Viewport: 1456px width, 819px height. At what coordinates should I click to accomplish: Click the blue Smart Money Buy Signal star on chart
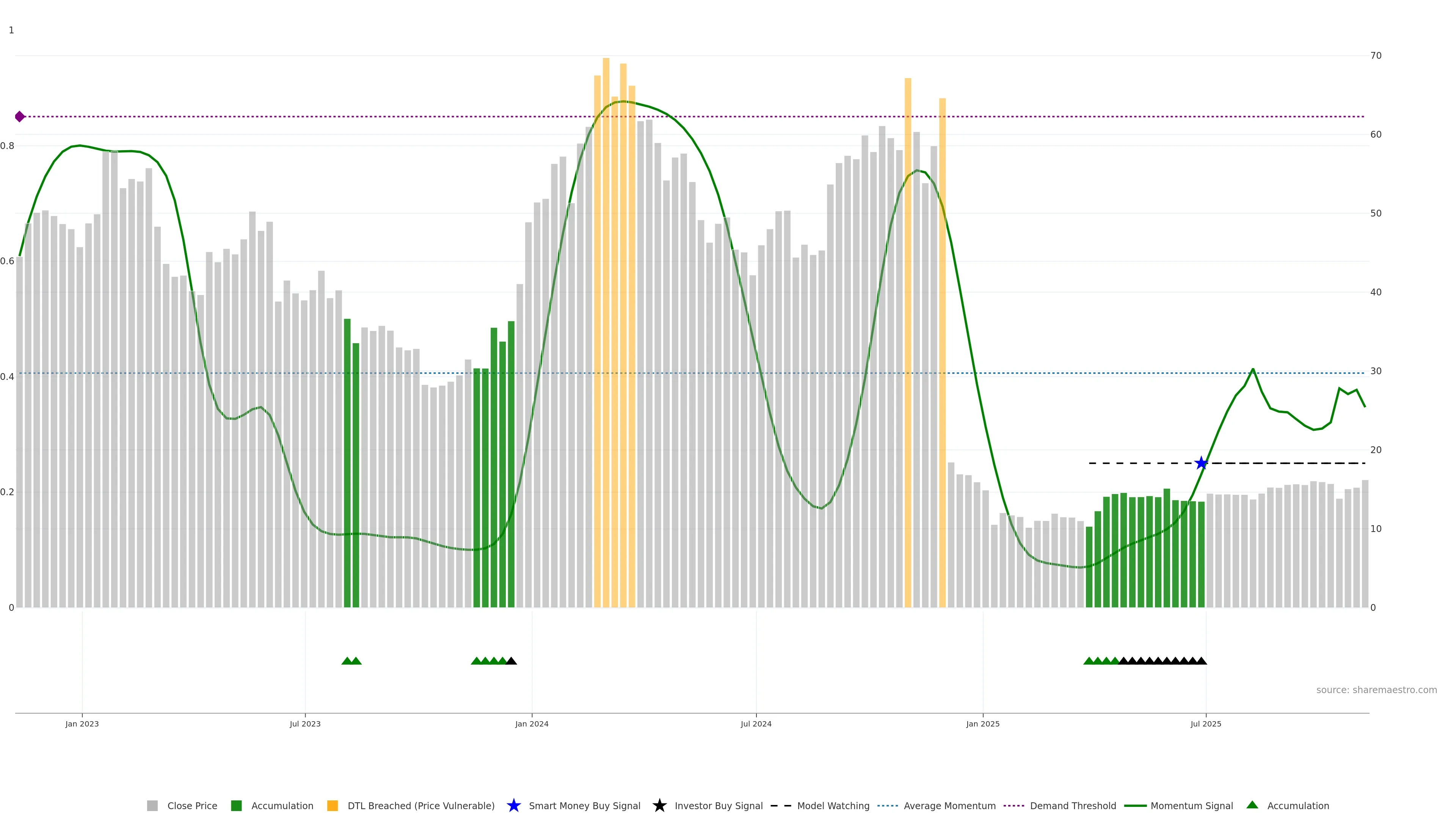click(1201, 463)
